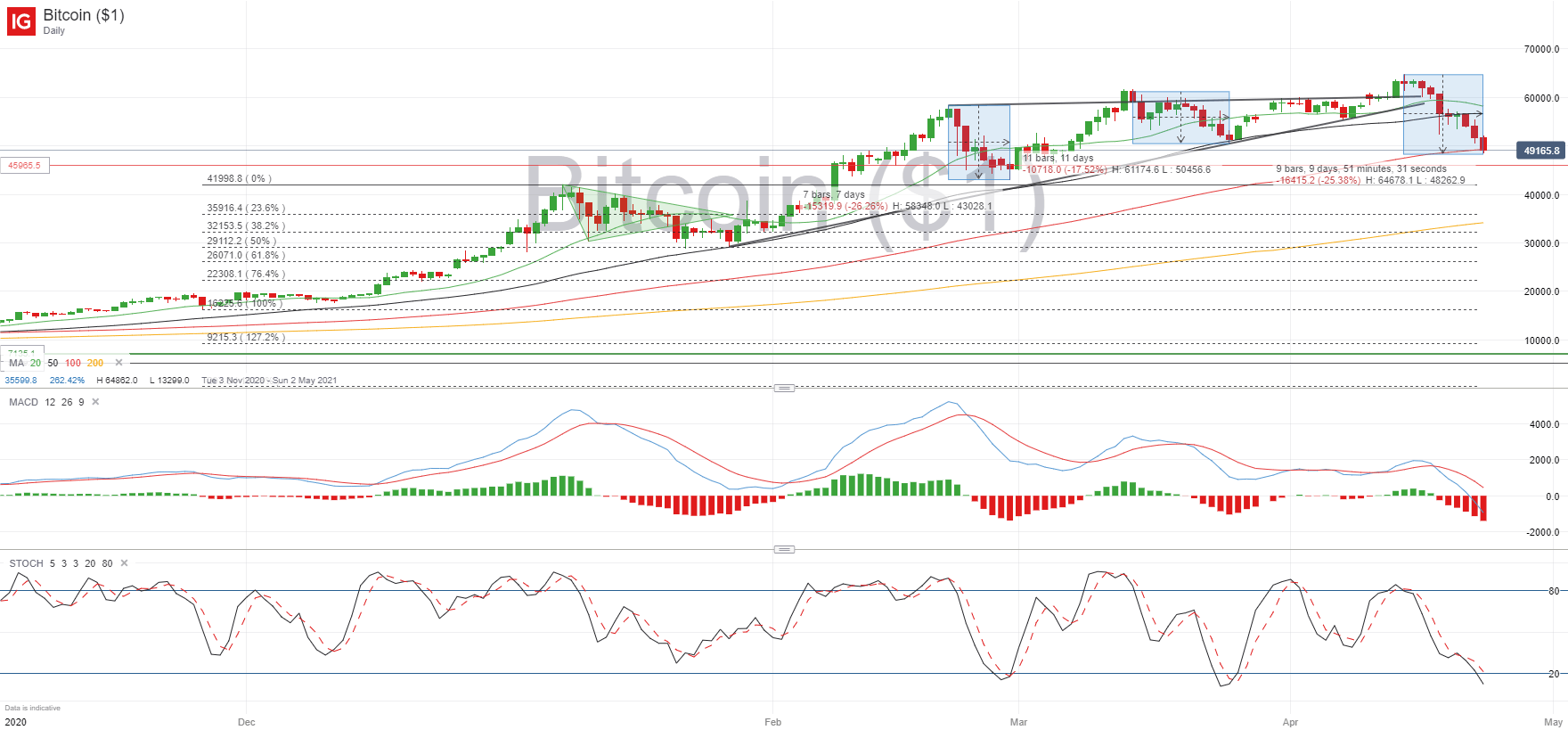
Task: Remove the MA indicator with its X
Action: click(x=118, y=363)
